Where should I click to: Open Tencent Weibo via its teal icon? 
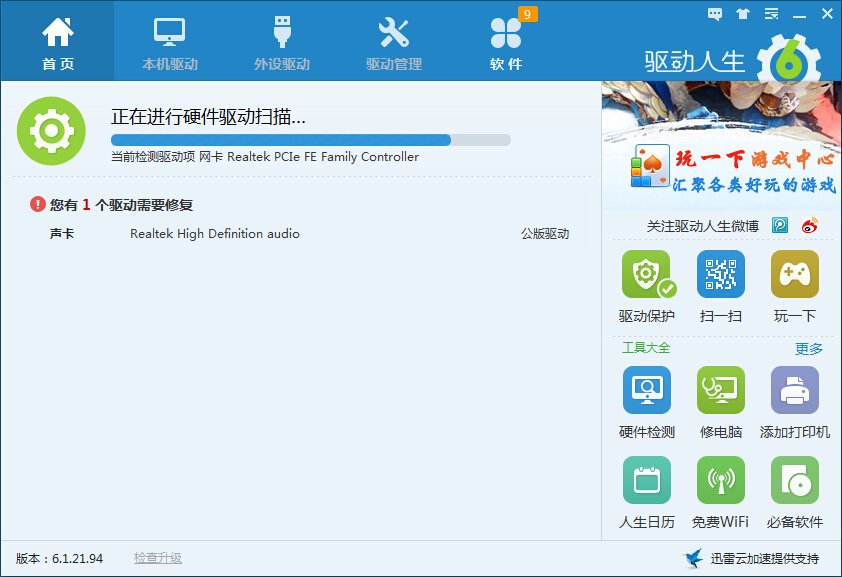click(x=780, y=225)
